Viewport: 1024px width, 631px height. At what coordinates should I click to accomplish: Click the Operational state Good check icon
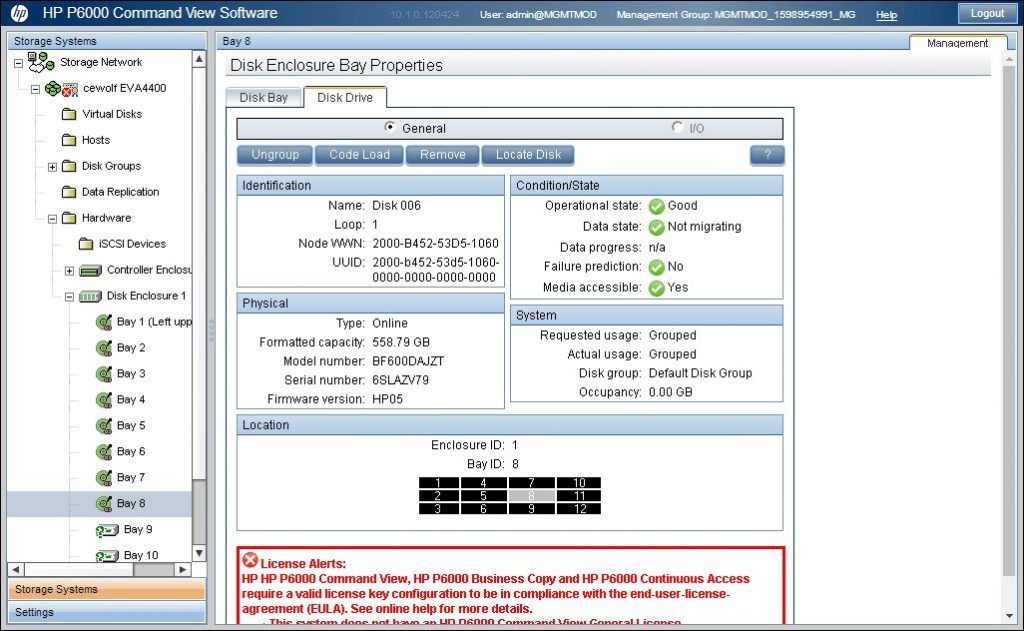656,206
